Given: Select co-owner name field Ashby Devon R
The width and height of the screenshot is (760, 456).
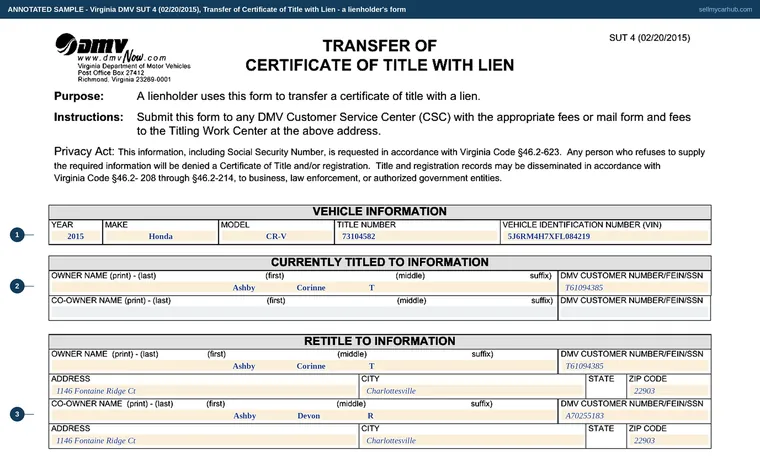Looking at the screenshot, I should pyautogui.click(x=303, y=416).
